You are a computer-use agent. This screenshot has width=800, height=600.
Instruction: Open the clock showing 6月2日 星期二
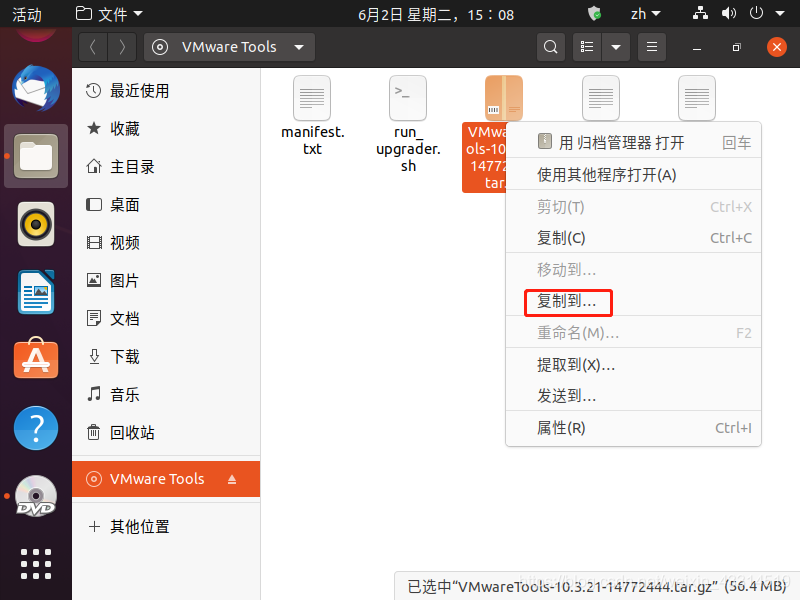pos(436,14)
